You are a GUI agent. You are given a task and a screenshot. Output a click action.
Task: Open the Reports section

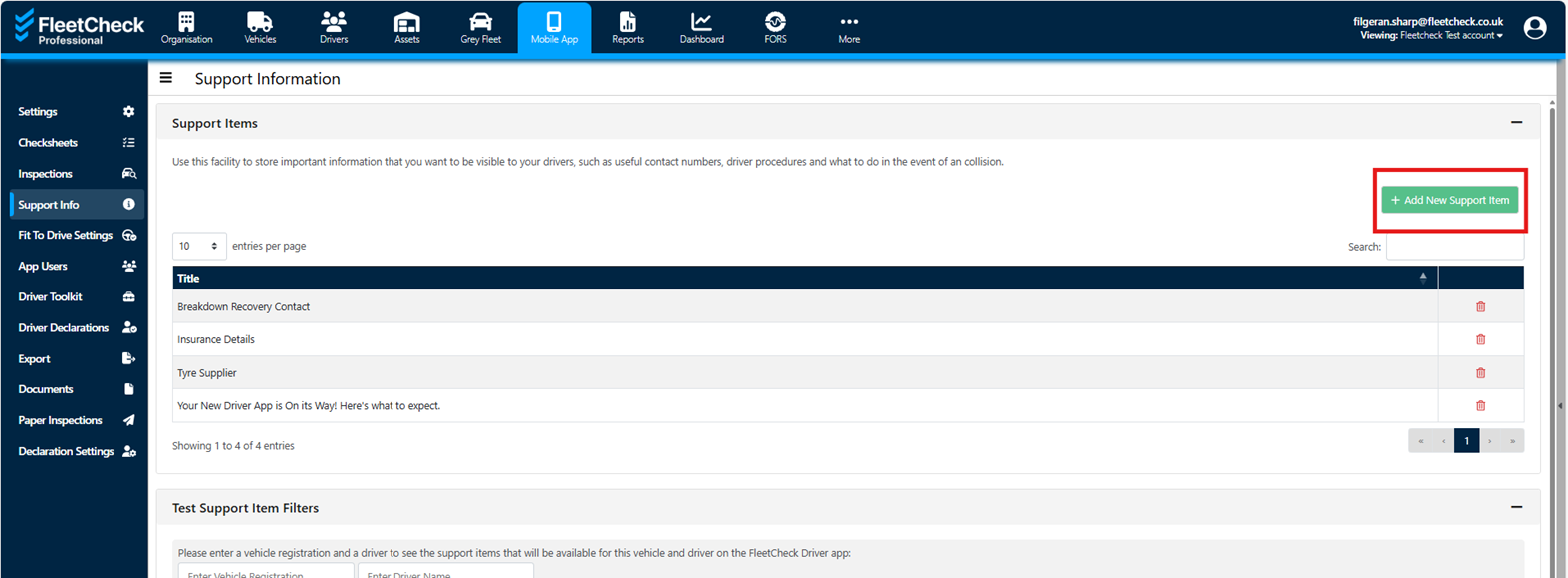[x=627, y=27]
